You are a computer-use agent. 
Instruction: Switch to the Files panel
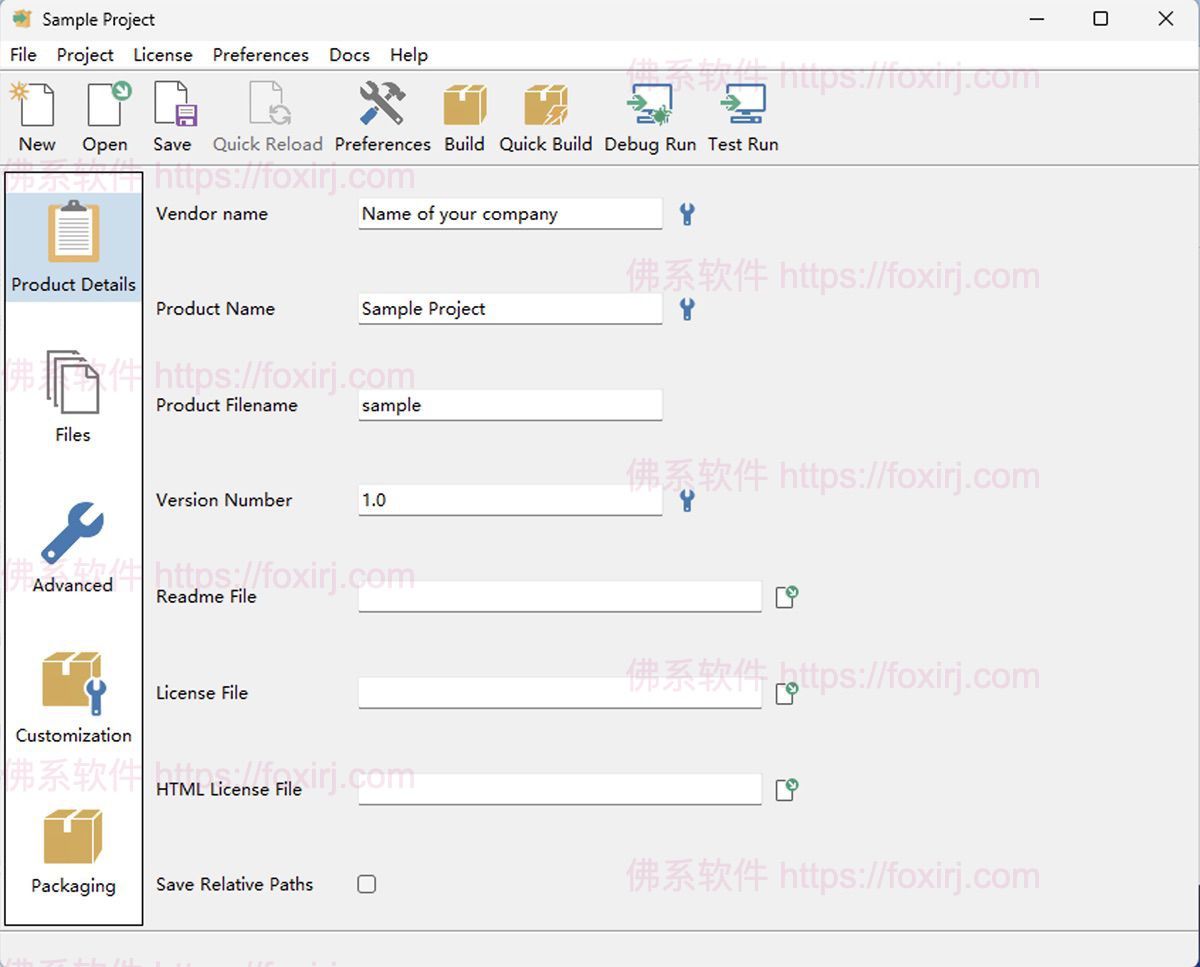(x=71, y=395)
